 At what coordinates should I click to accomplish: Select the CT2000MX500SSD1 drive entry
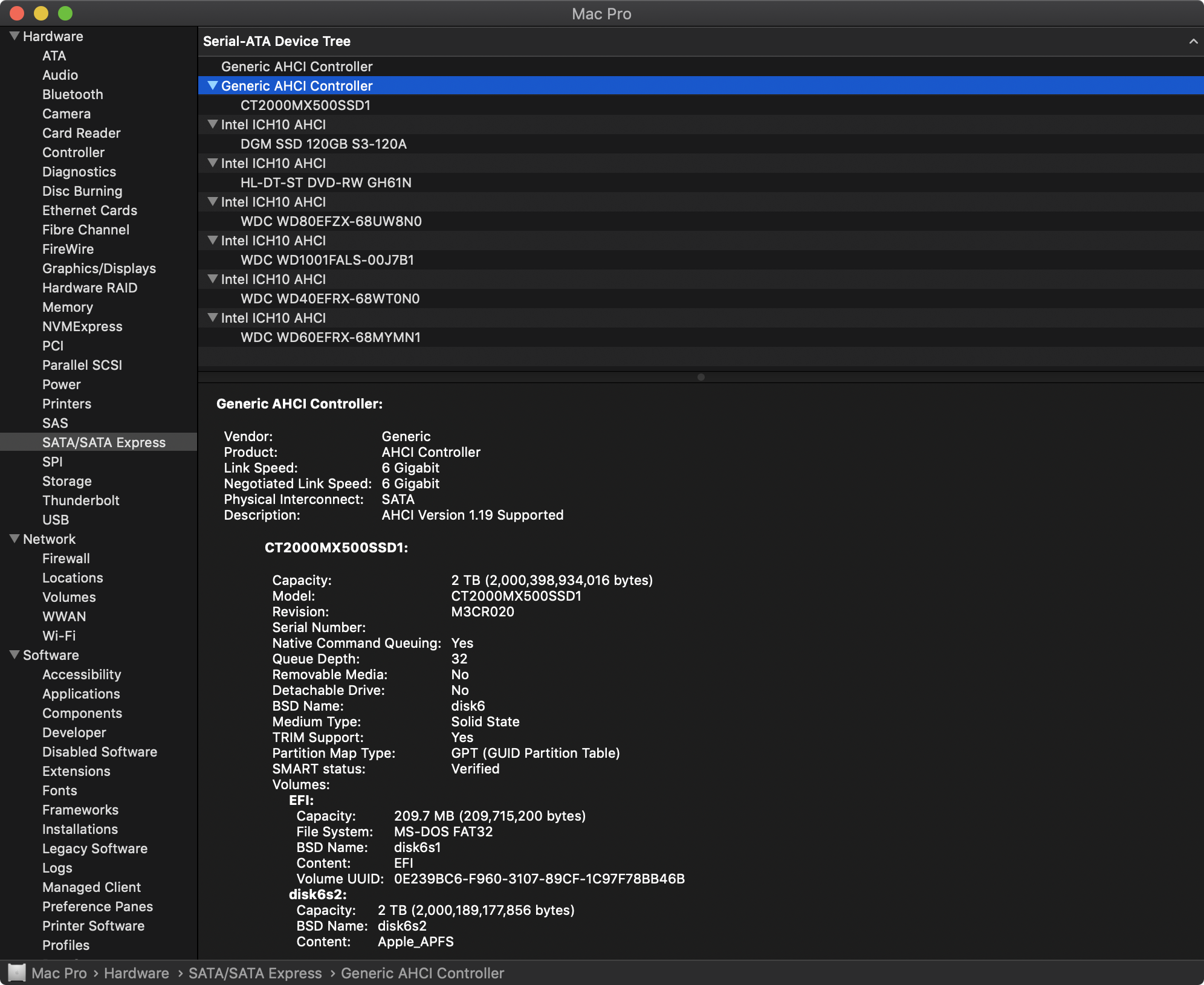306,104
